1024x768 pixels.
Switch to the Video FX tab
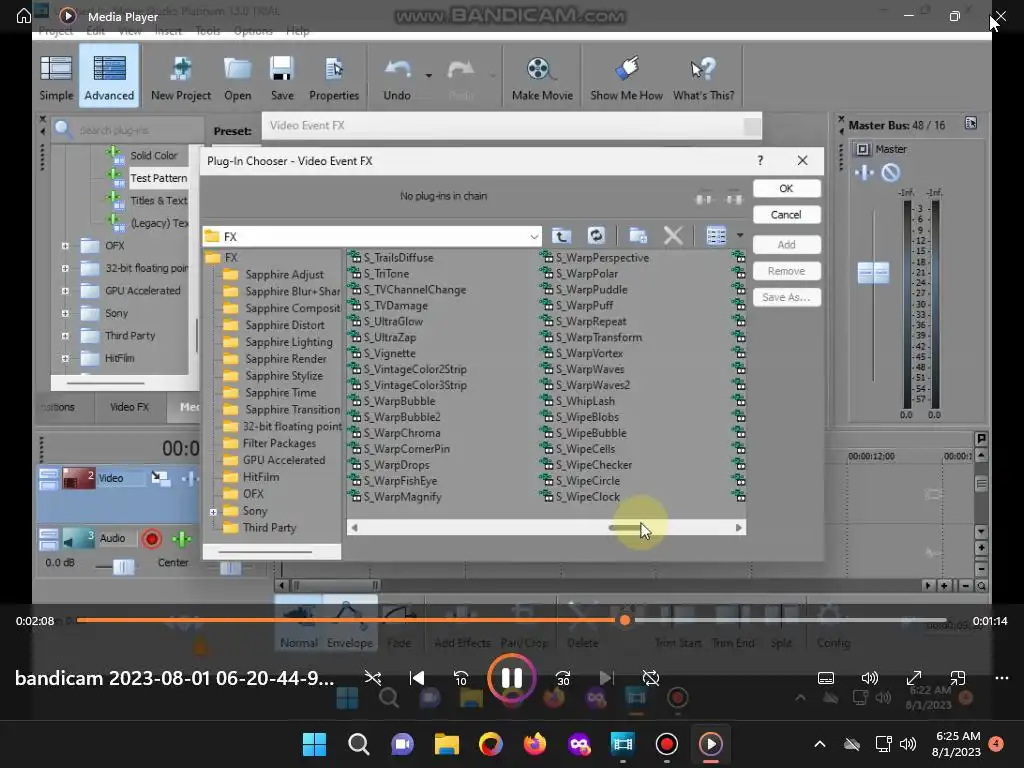point(129,407)
